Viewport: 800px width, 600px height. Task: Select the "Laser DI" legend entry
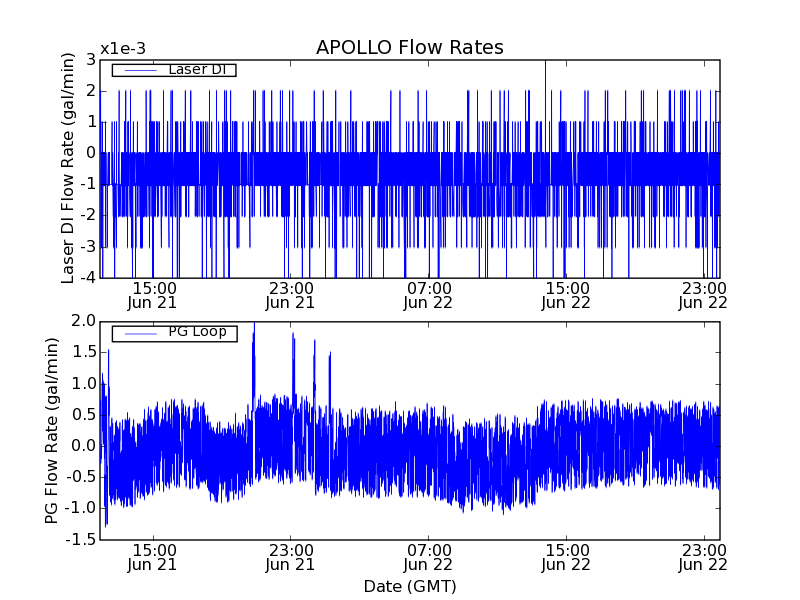174,69
